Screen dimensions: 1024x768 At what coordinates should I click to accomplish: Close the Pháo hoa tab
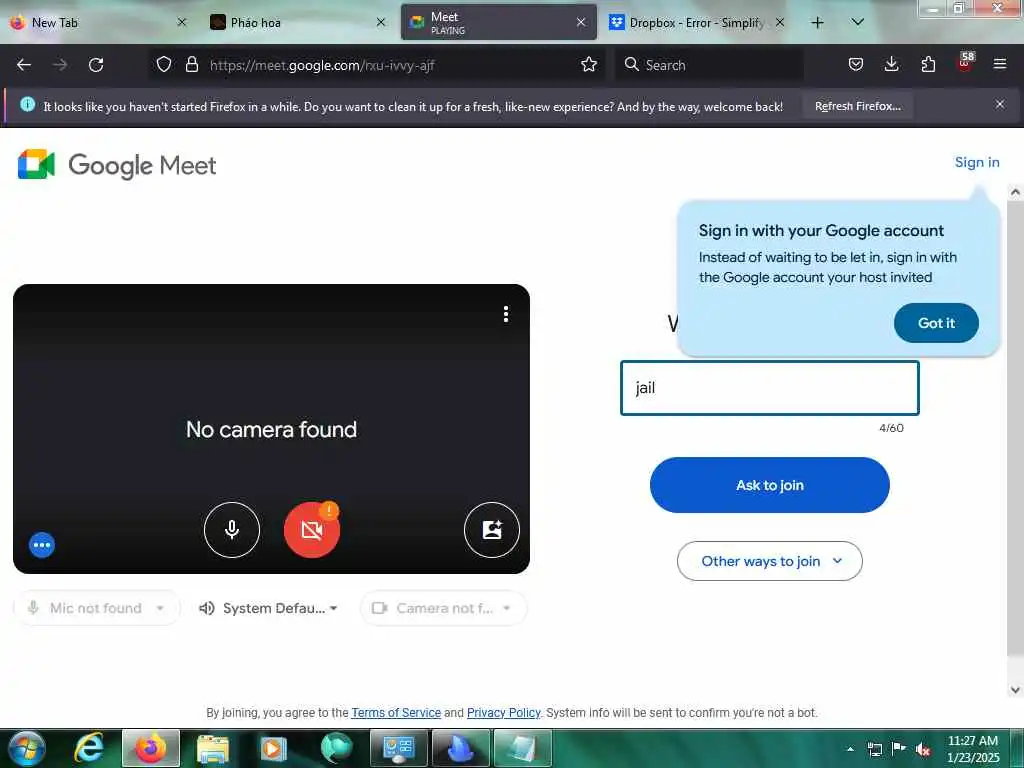point(381,22)
